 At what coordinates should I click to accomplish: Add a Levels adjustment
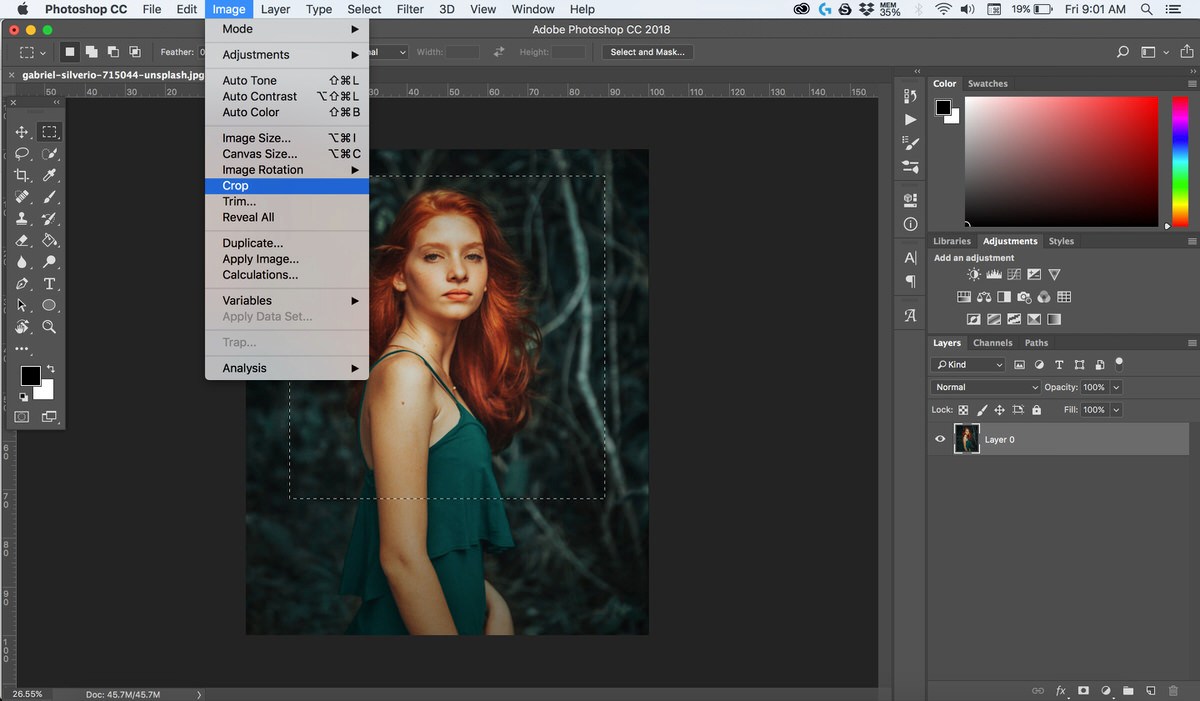tap(994, 274)
